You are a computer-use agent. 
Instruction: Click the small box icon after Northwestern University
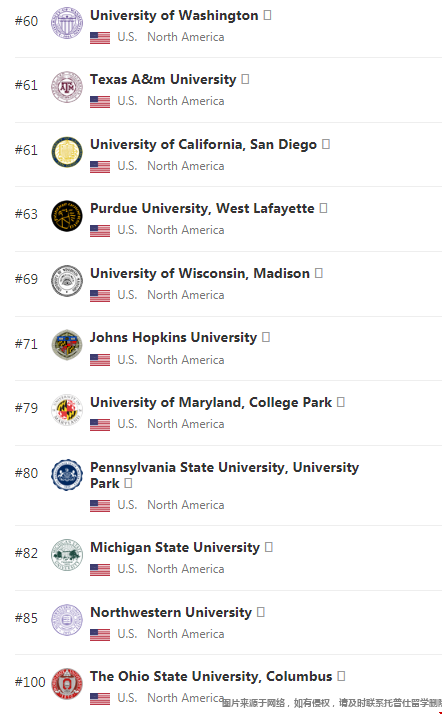(x=261, y=612)
